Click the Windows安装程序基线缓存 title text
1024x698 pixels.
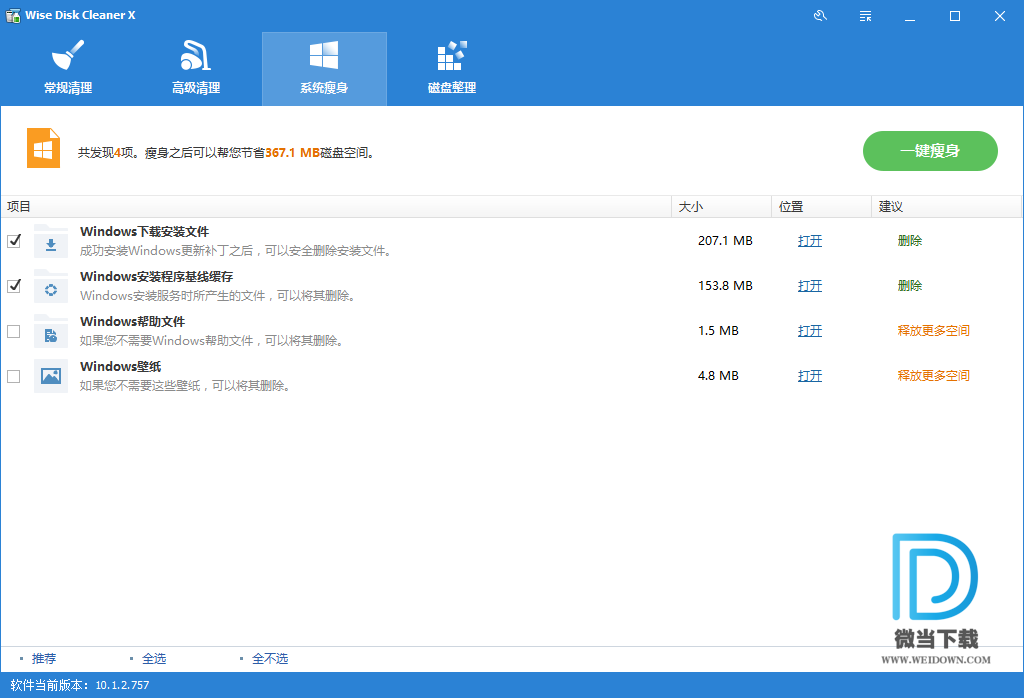coord(156,277)
